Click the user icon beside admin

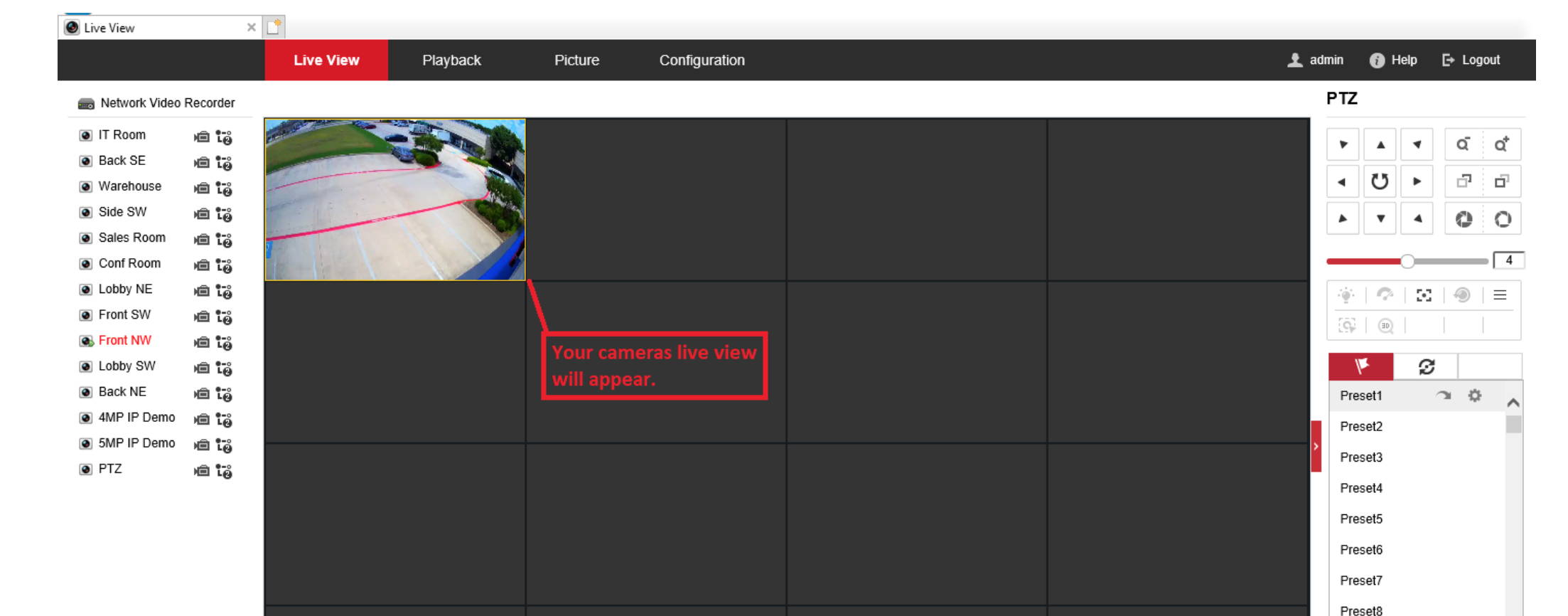pyautogui.click(x=1294, y=60)
